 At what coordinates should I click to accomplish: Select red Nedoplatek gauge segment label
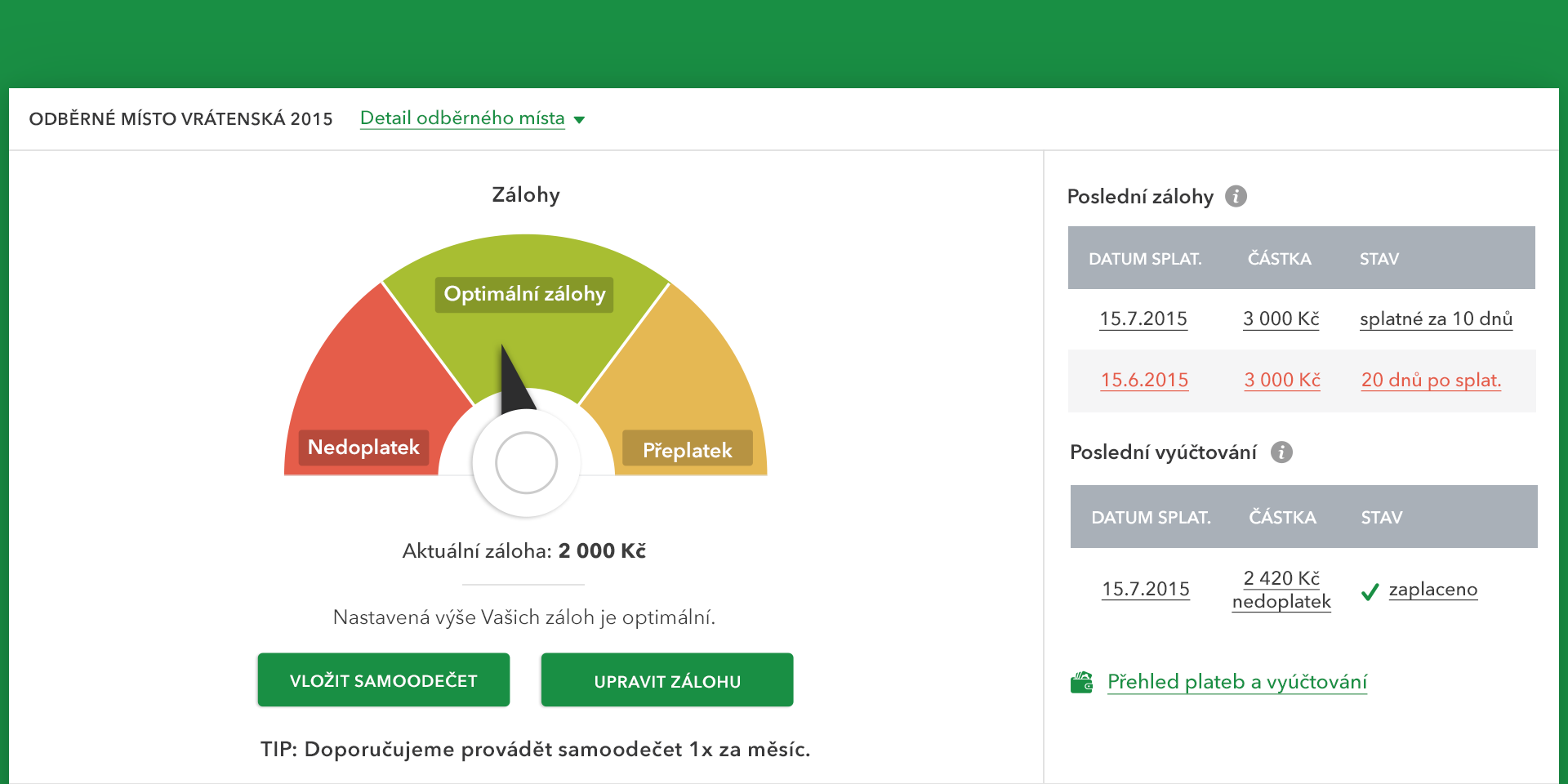(363, 448)
